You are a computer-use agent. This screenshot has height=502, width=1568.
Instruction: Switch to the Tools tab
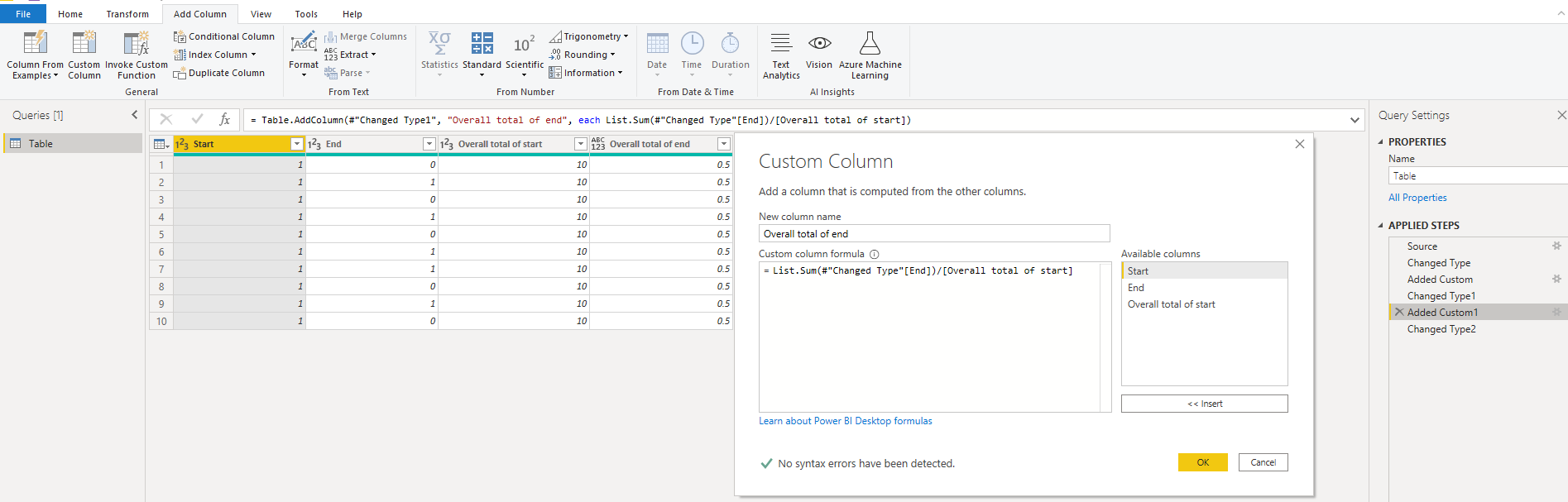coord(306,14)
